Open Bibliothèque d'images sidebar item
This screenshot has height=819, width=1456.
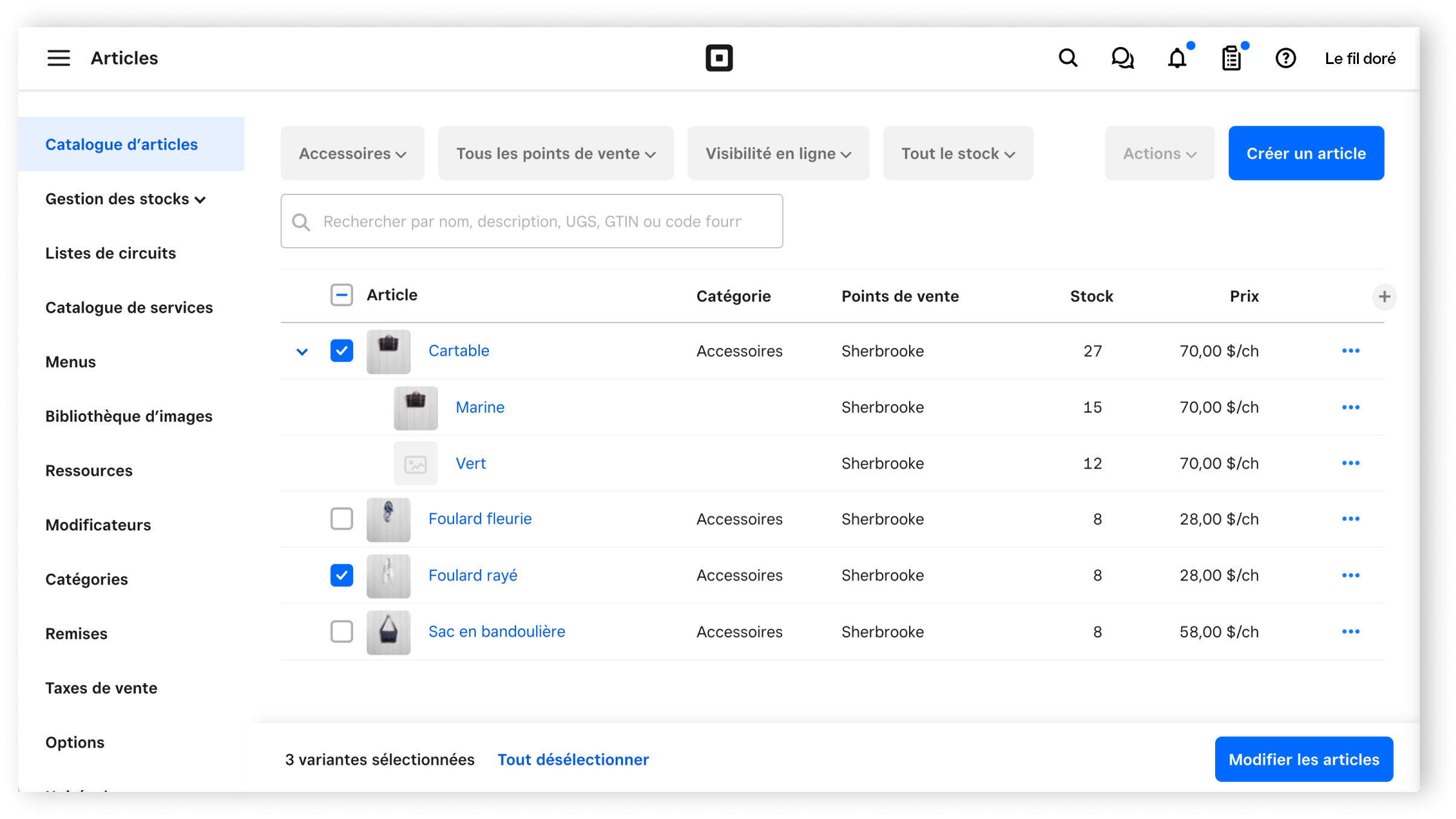(x=129, y=416)
